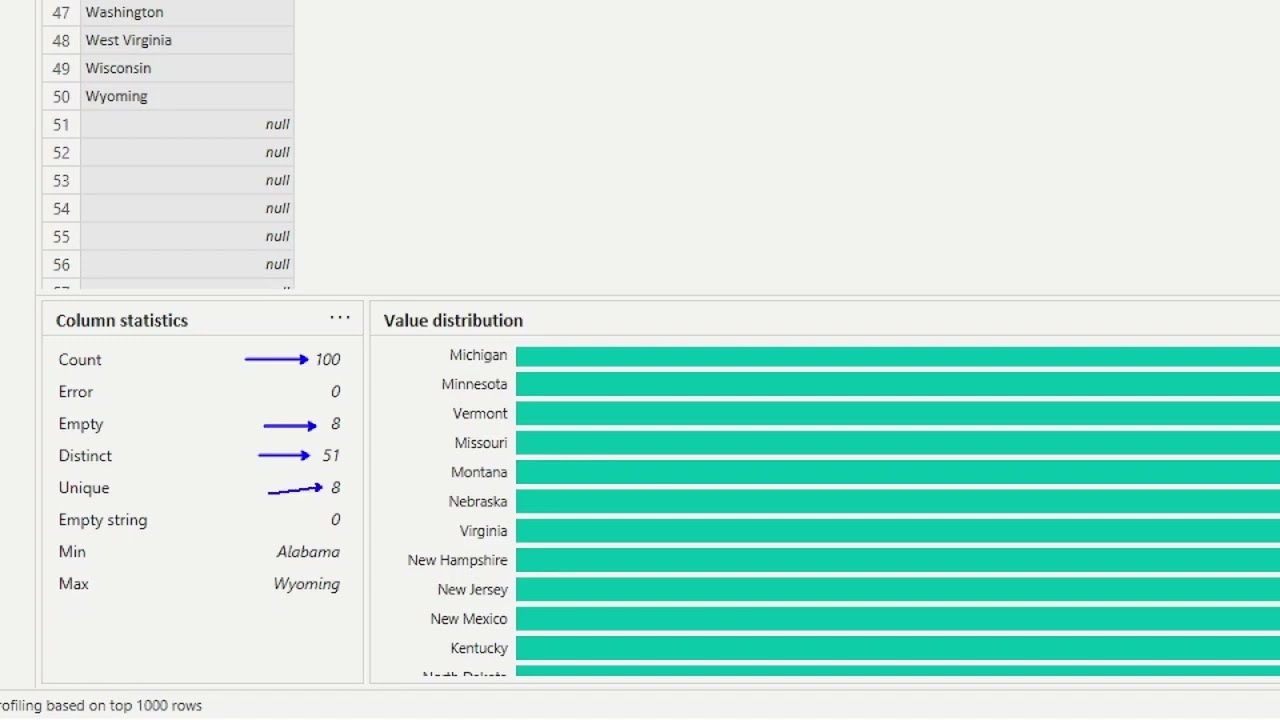Click the New Mexico bar in chart
Viewport: 1280px width, 720px height.
coord(898,619)
